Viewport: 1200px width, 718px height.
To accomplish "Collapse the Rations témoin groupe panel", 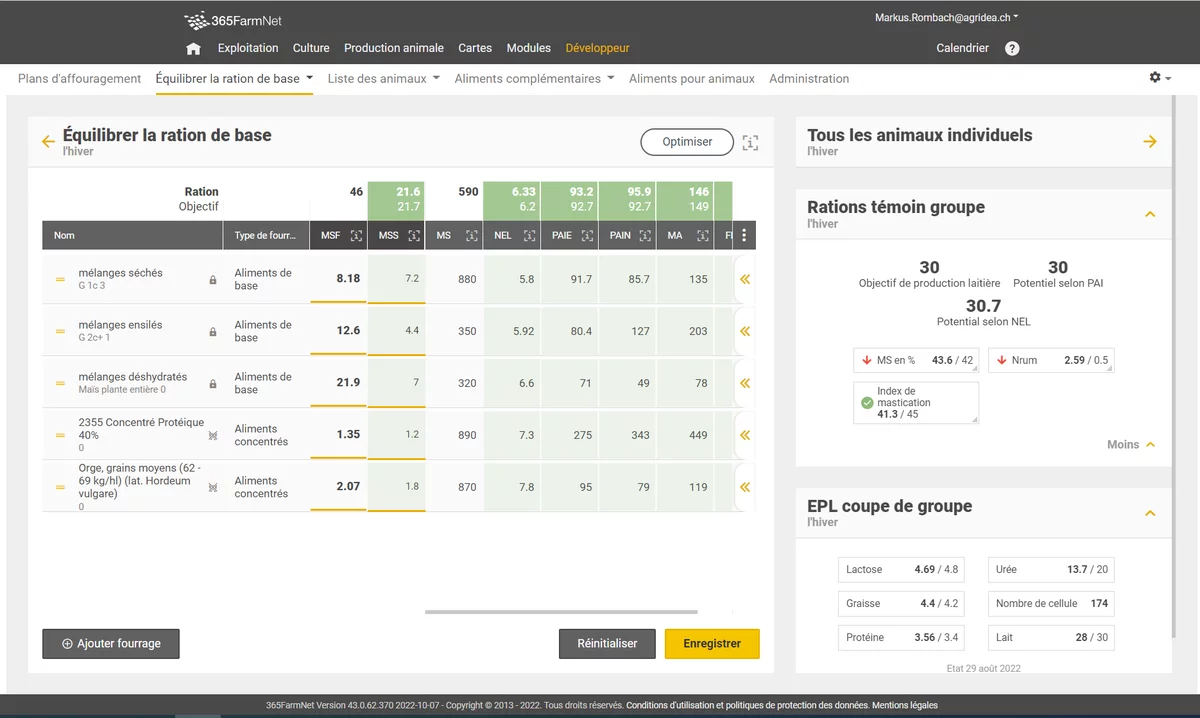I will coord(1149,214).
